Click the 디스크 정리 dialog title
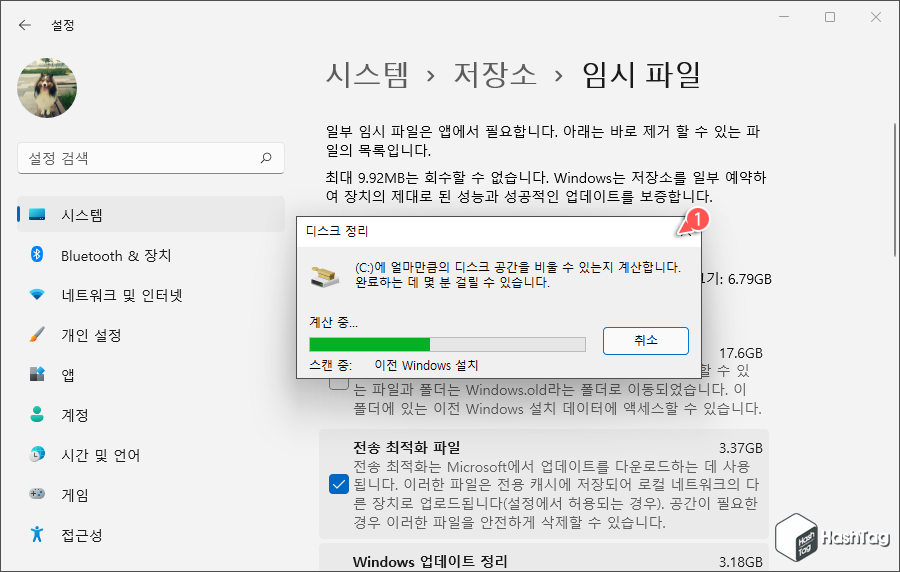Screen dimensions: 900x572 [x=337, y=231]
